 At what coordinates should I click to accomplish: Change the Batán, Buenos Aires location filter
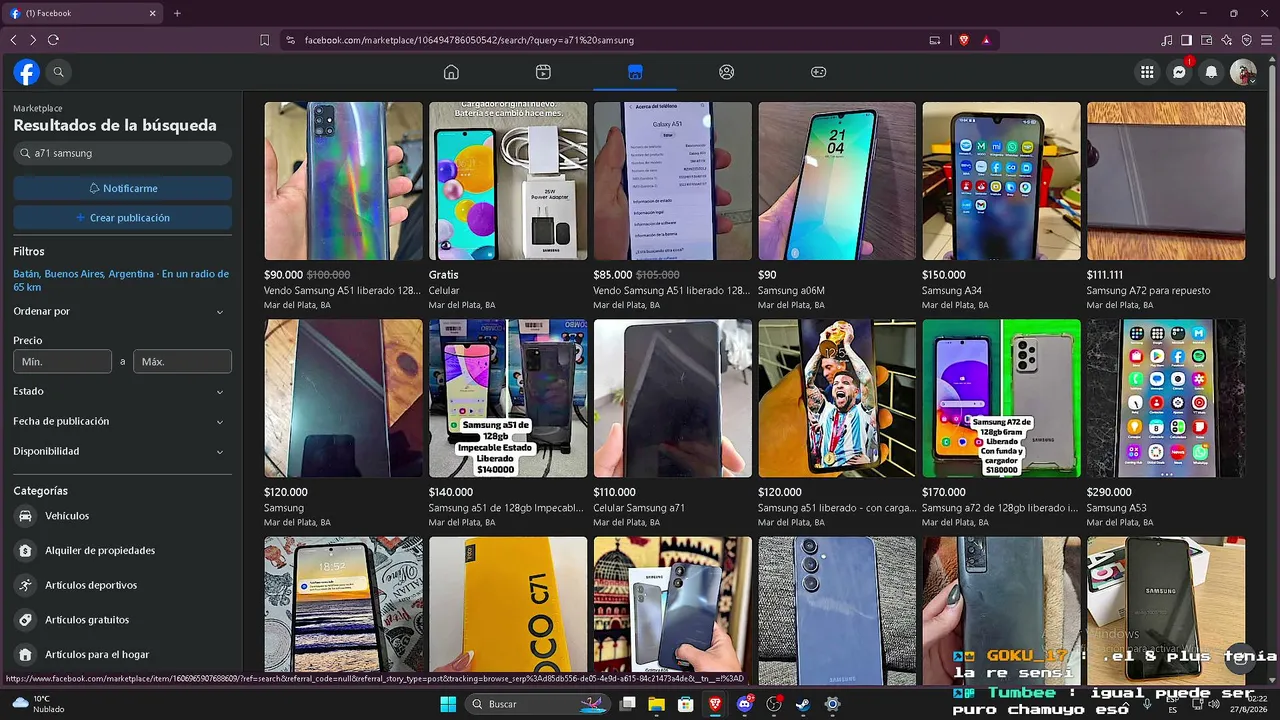[121, 280]
